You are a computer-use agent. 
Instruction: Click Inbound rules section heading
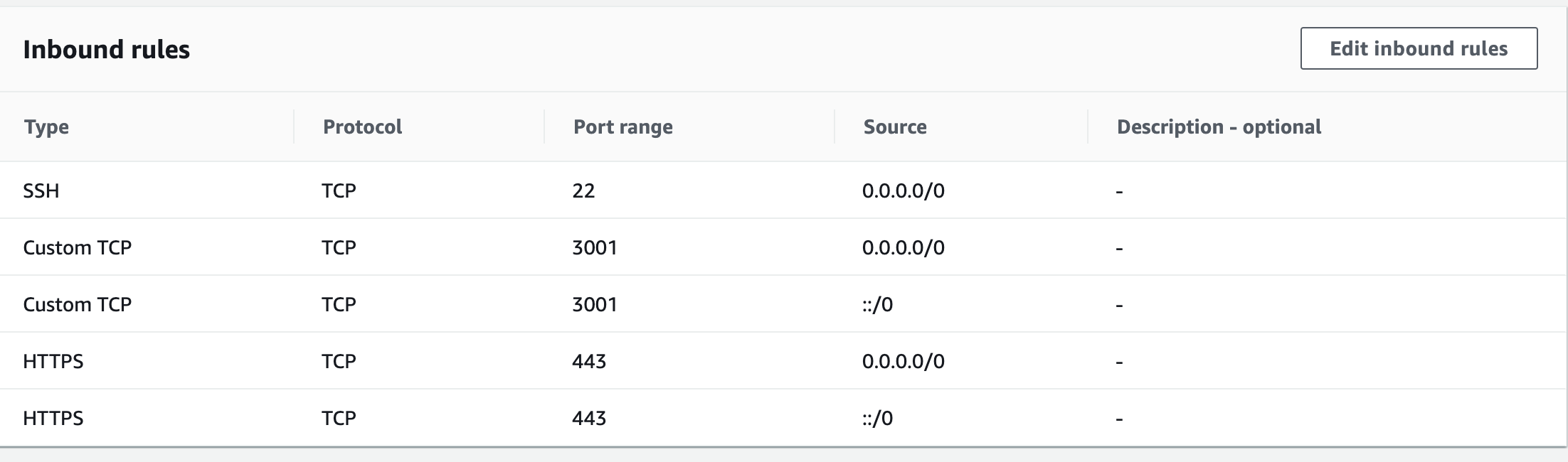pos(107,49)
